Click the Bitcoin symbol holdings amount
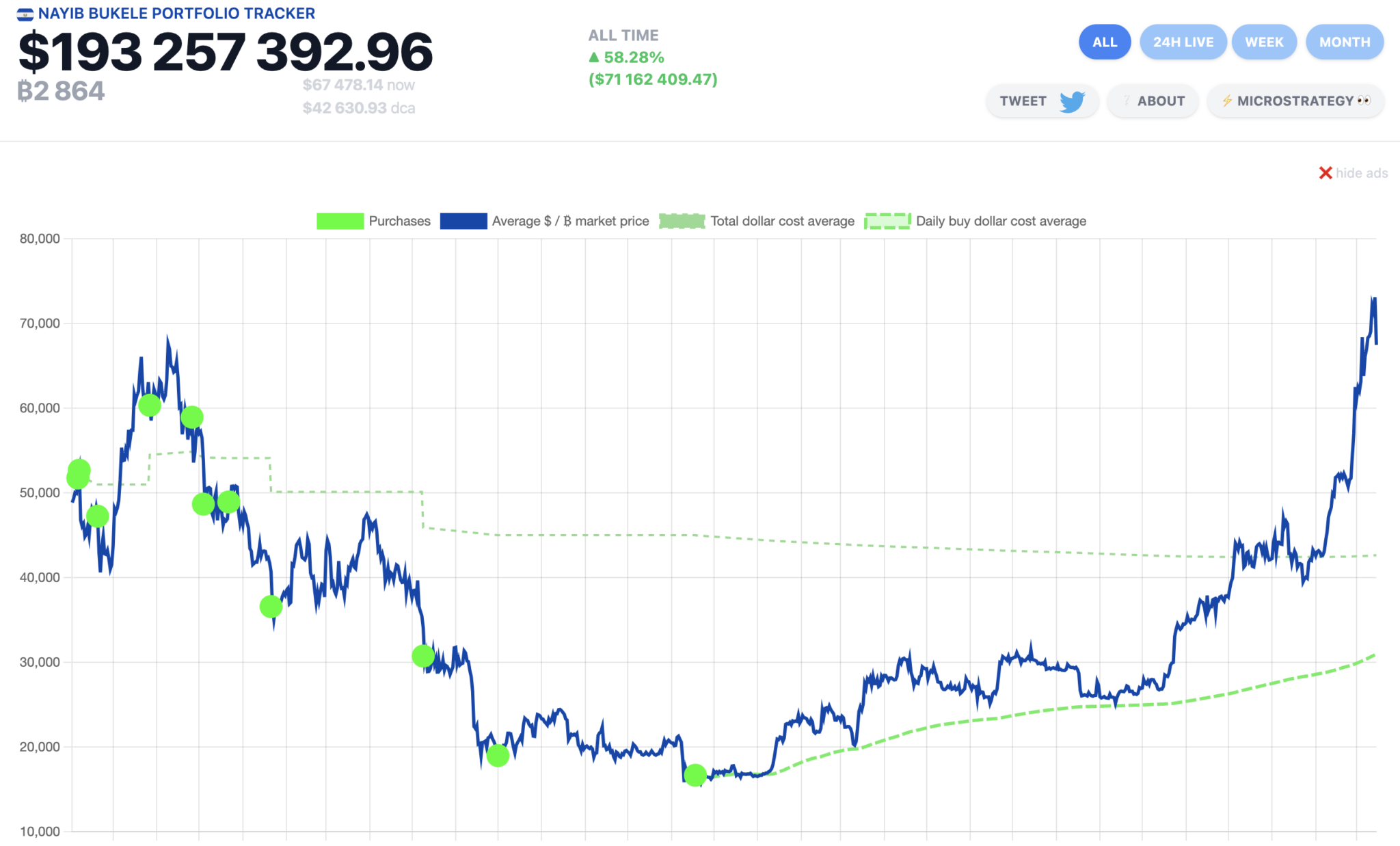Screen dimensions: 1400x846 (61, 91)
